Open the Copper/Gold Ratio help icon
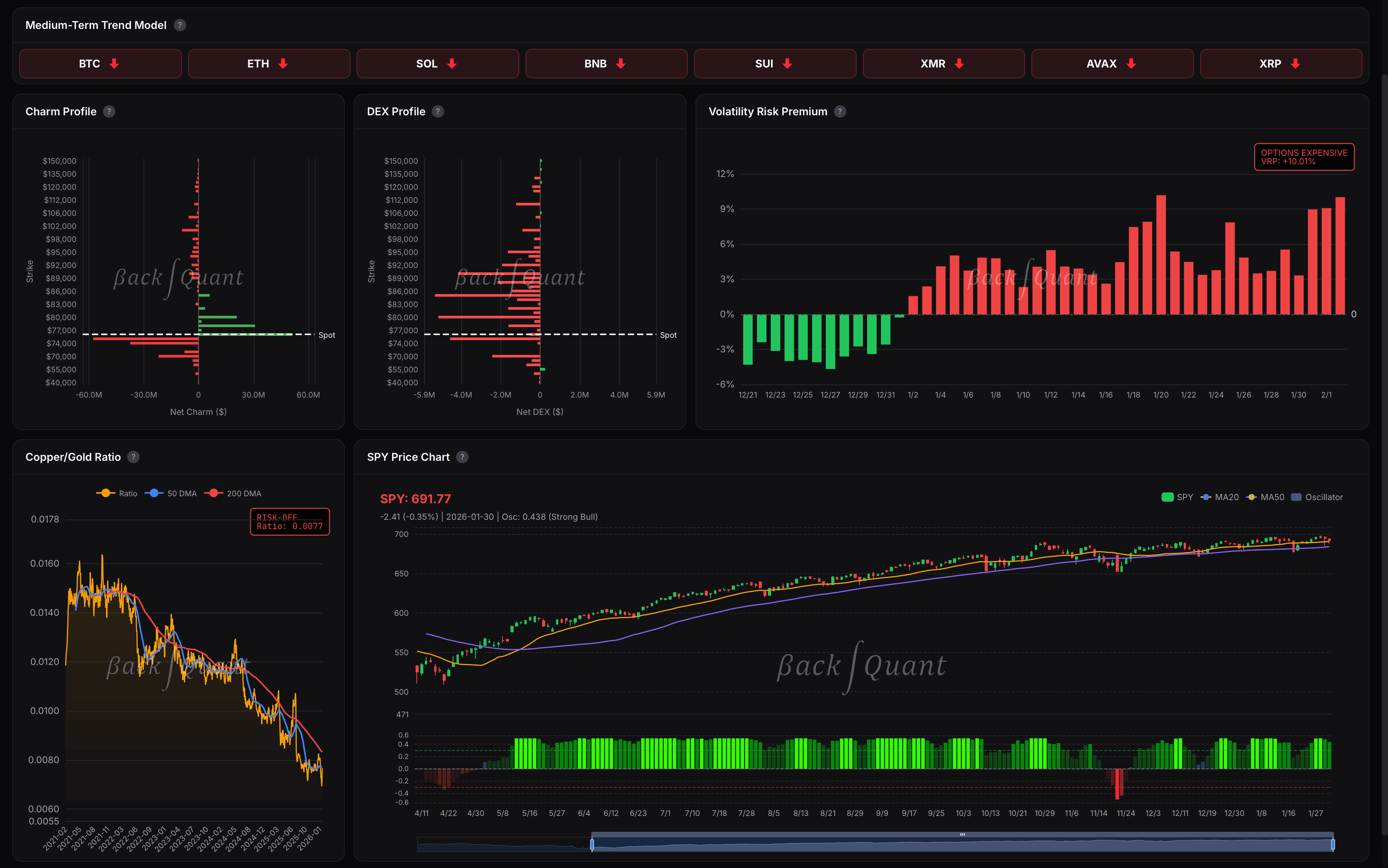1388x868 pixels. point(133,457)
